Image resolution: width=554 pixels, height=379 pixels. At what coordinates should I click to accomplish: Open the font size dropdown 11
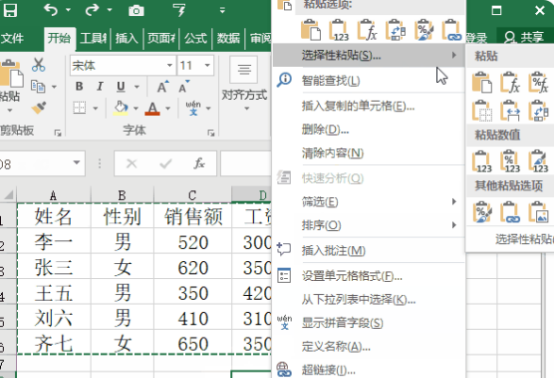coord(207,65)
